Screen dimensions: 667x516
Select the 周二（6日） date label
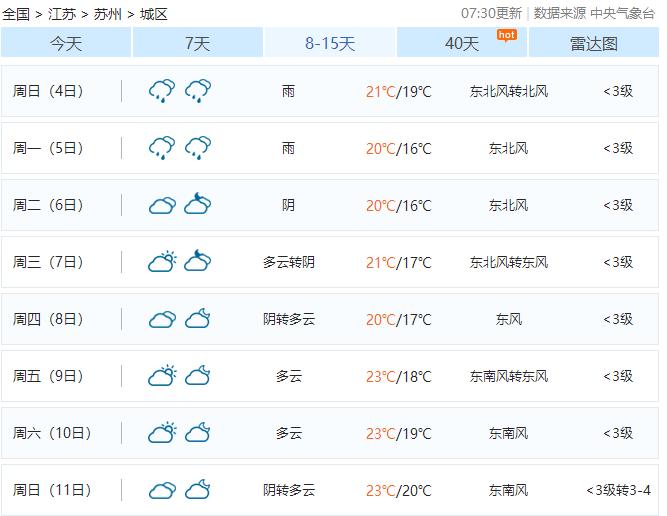point(48,205)
